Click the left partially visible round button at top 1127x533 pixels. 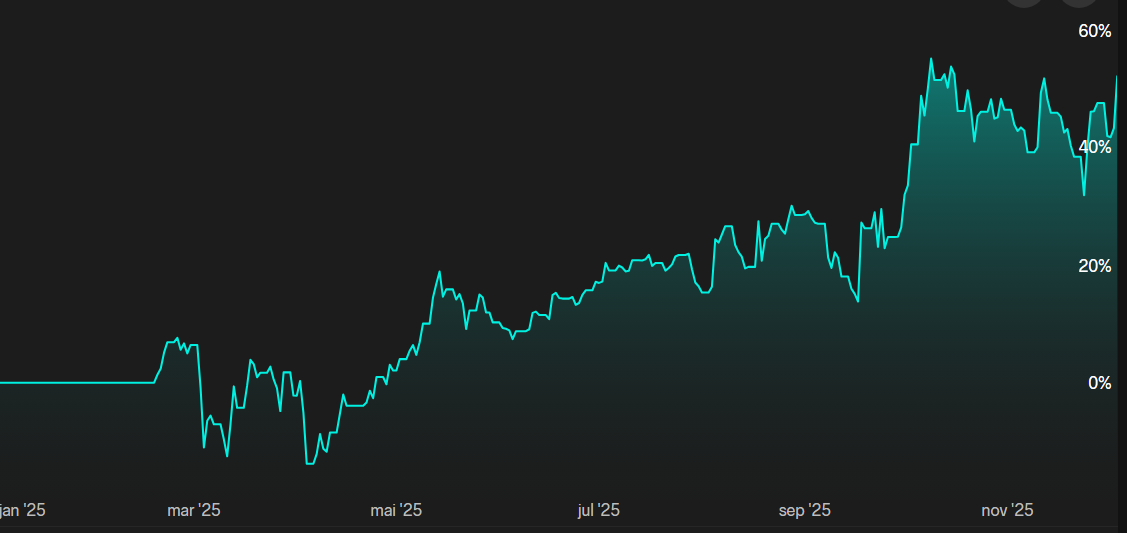(1025, 3)
